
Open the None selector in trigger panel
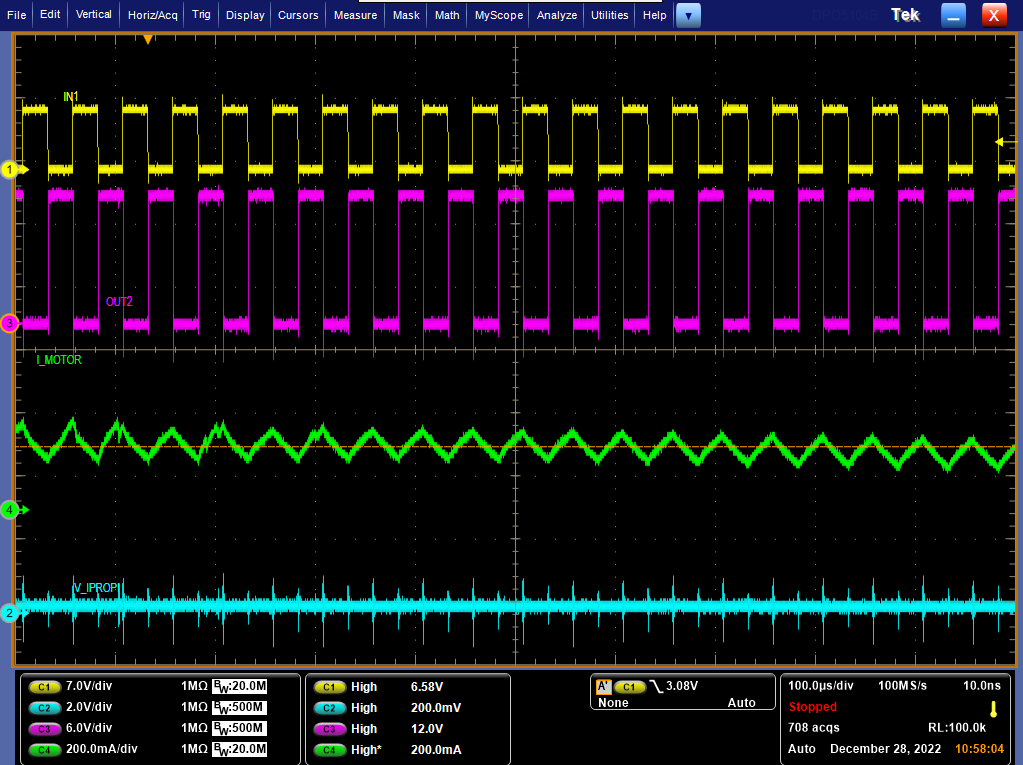[612, 703]
